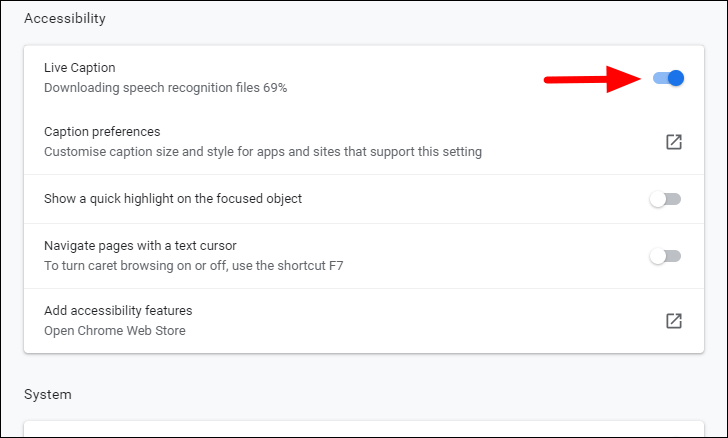
Task: Click the F7 shortcut key text
Action: [339, 266]
